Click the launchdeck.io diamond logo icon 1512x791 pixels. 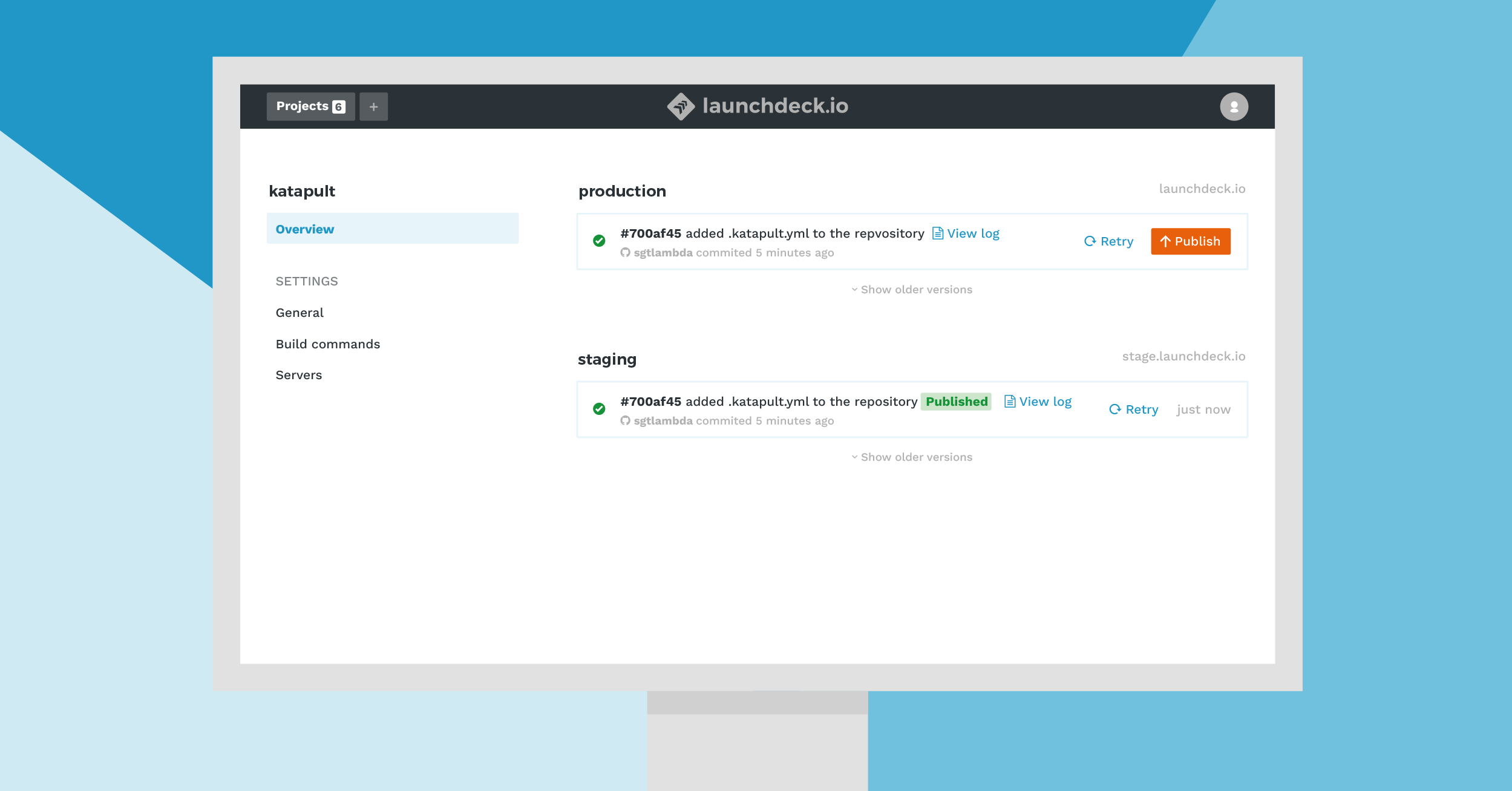coord(681,106)
